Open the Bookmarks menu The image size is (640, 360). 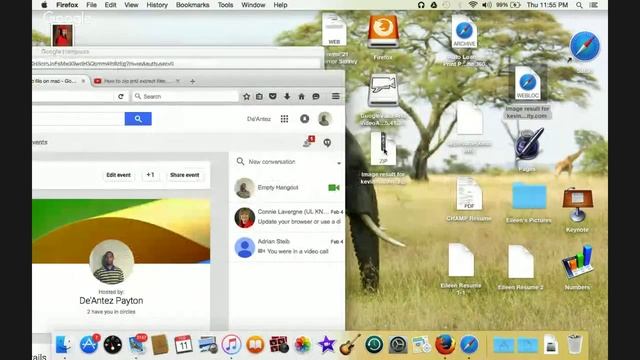click(x=192, y=5)
